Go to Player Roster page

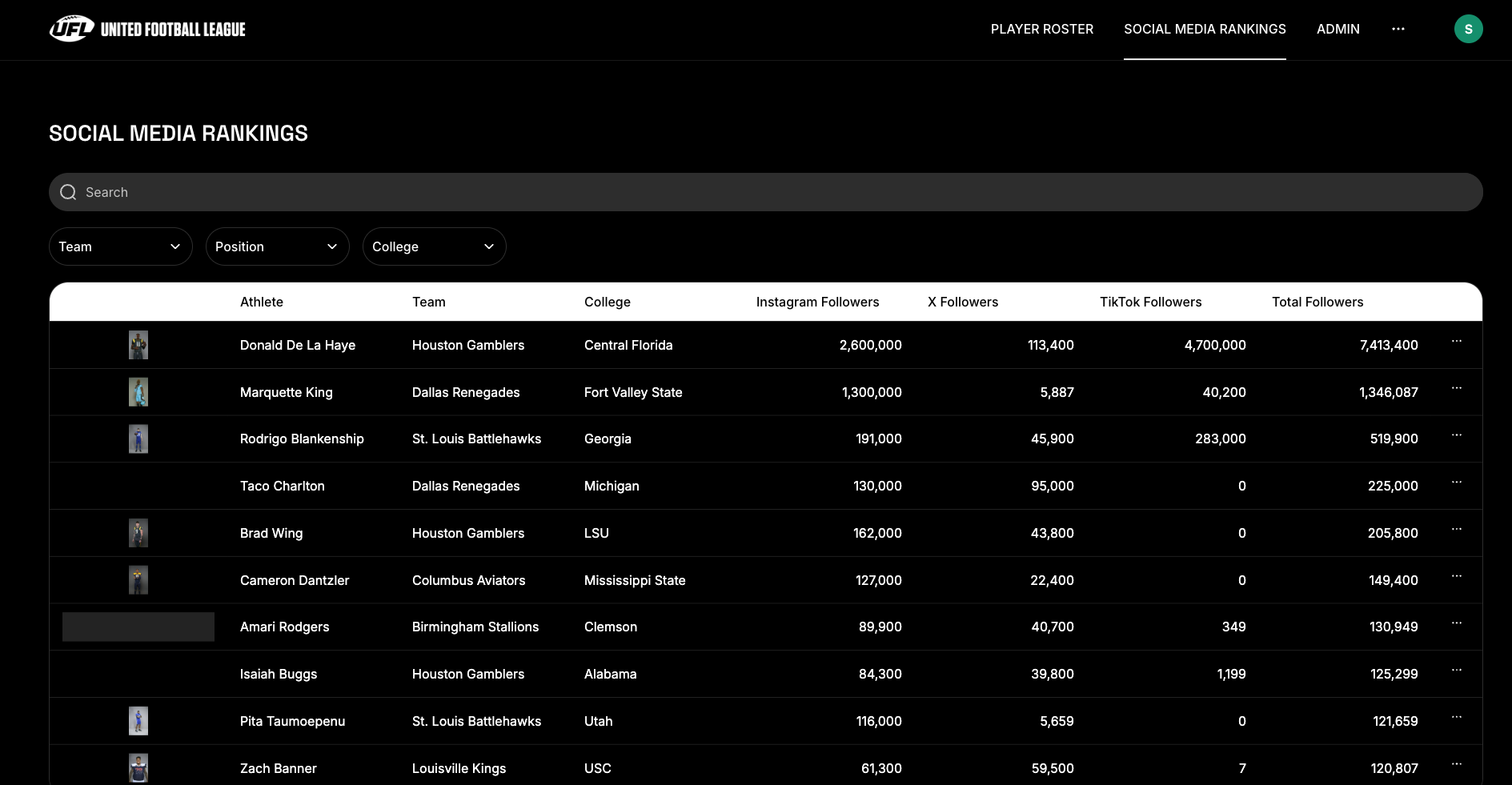pos(1042,29)
